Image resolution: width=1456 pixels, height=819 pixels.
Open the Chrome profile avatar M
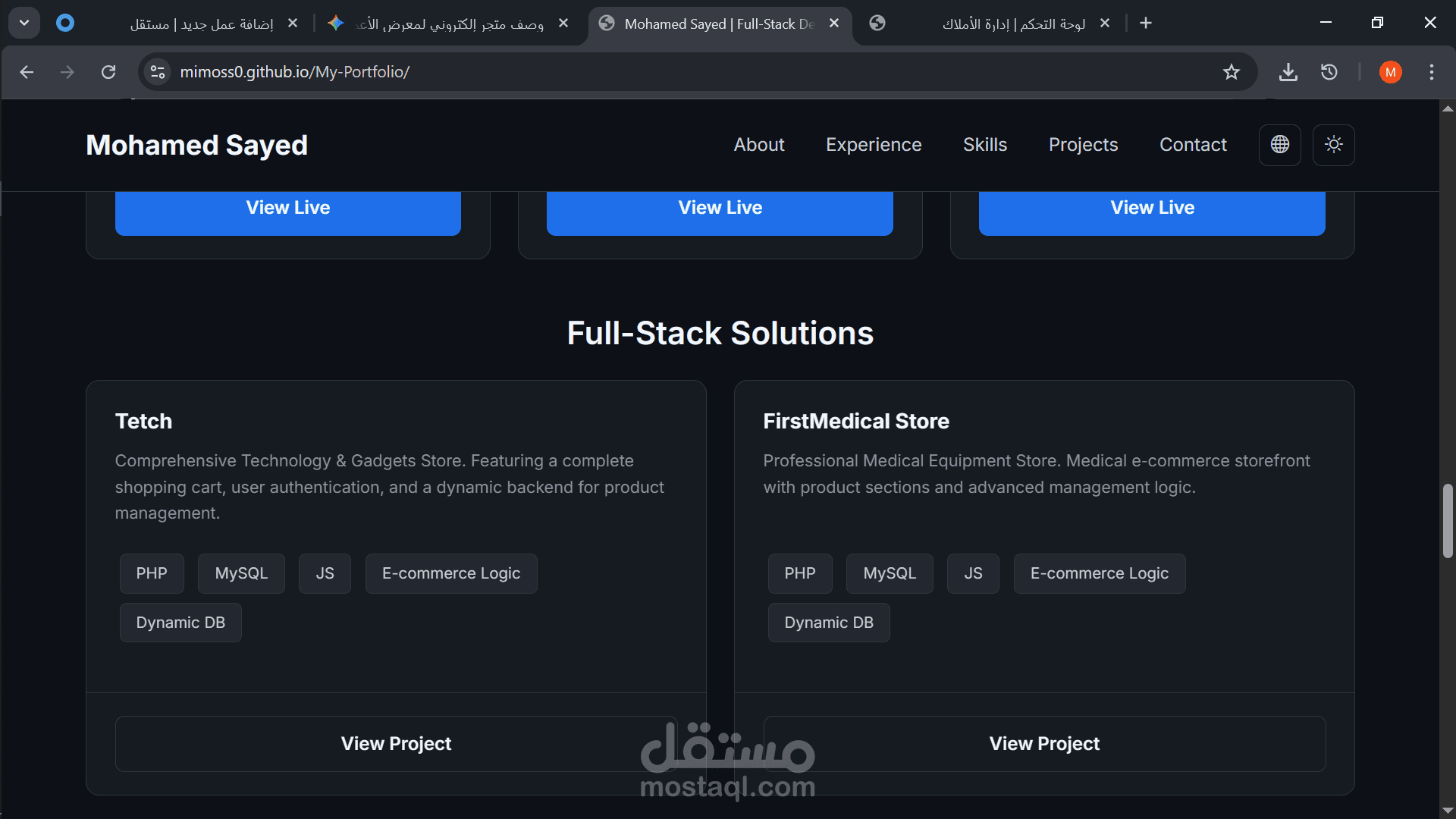point(1390,72)
